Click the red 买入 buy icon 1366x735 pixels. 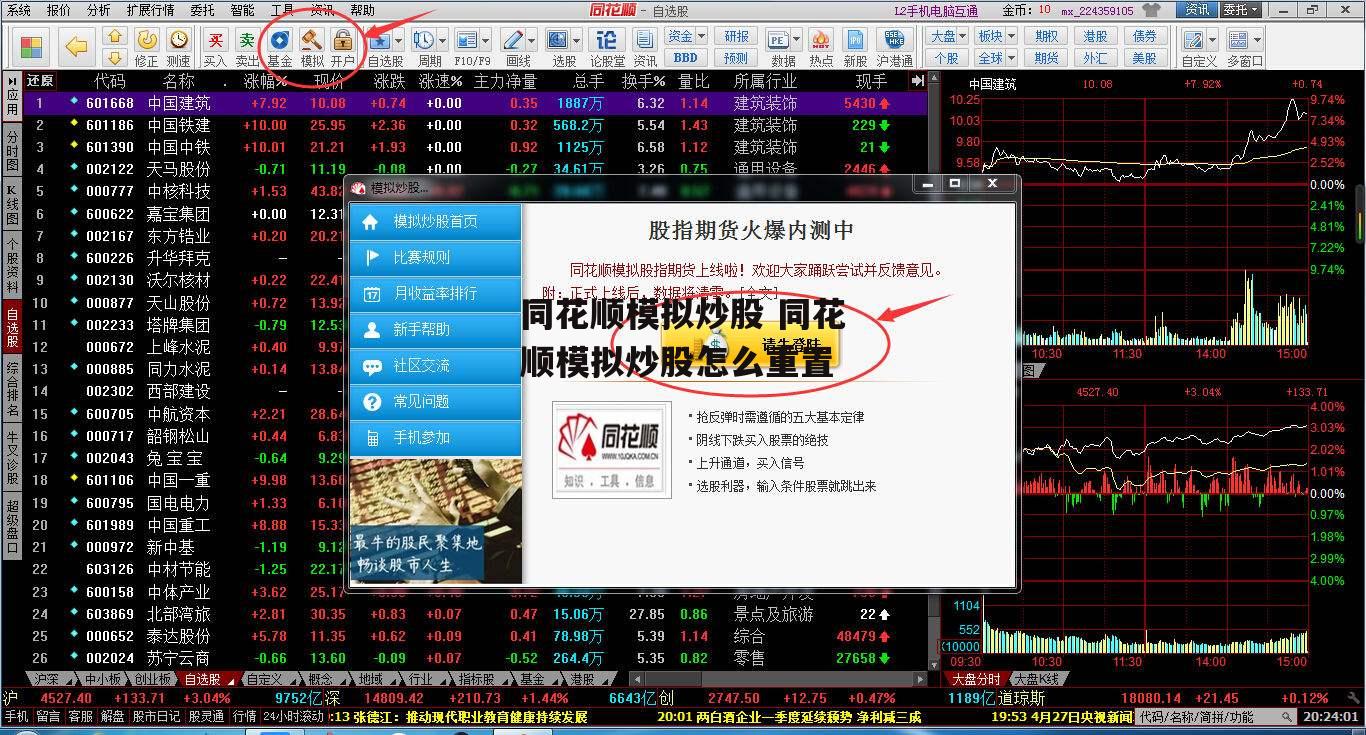215,40
